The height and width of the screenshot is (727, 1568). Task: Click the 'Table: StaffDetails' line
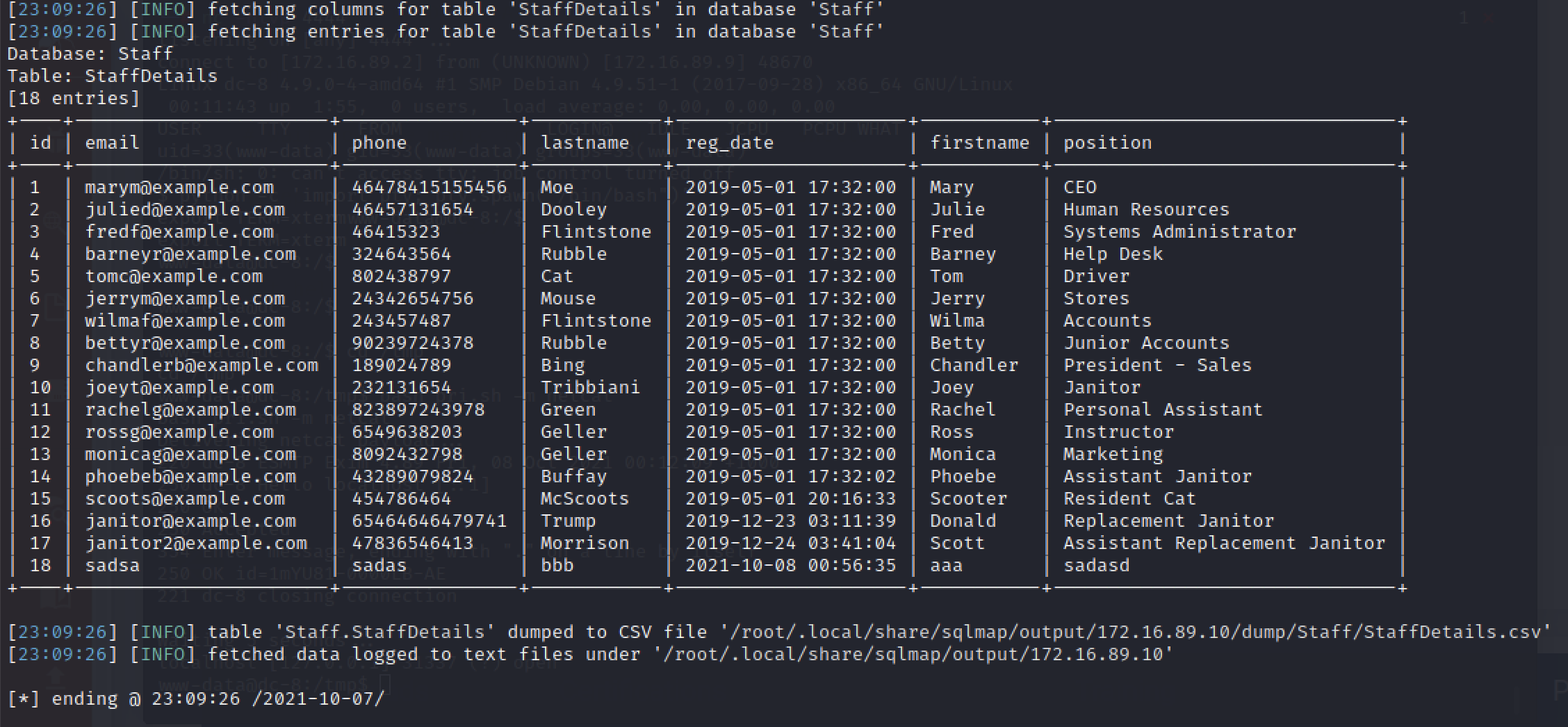[113, 76]
